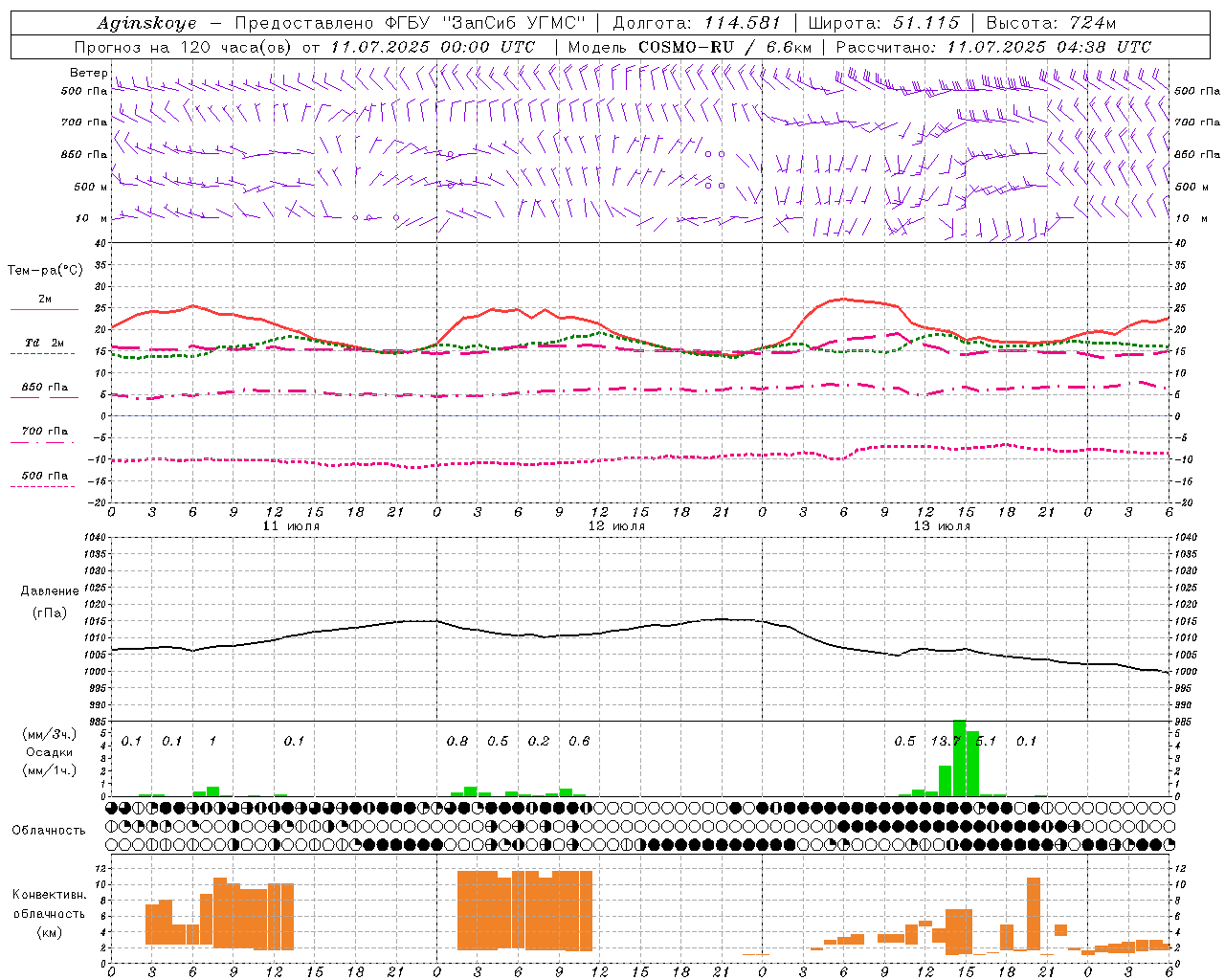
Task: Click the '(мм/1ч.)' unit label
Action: tap(50, 769)
